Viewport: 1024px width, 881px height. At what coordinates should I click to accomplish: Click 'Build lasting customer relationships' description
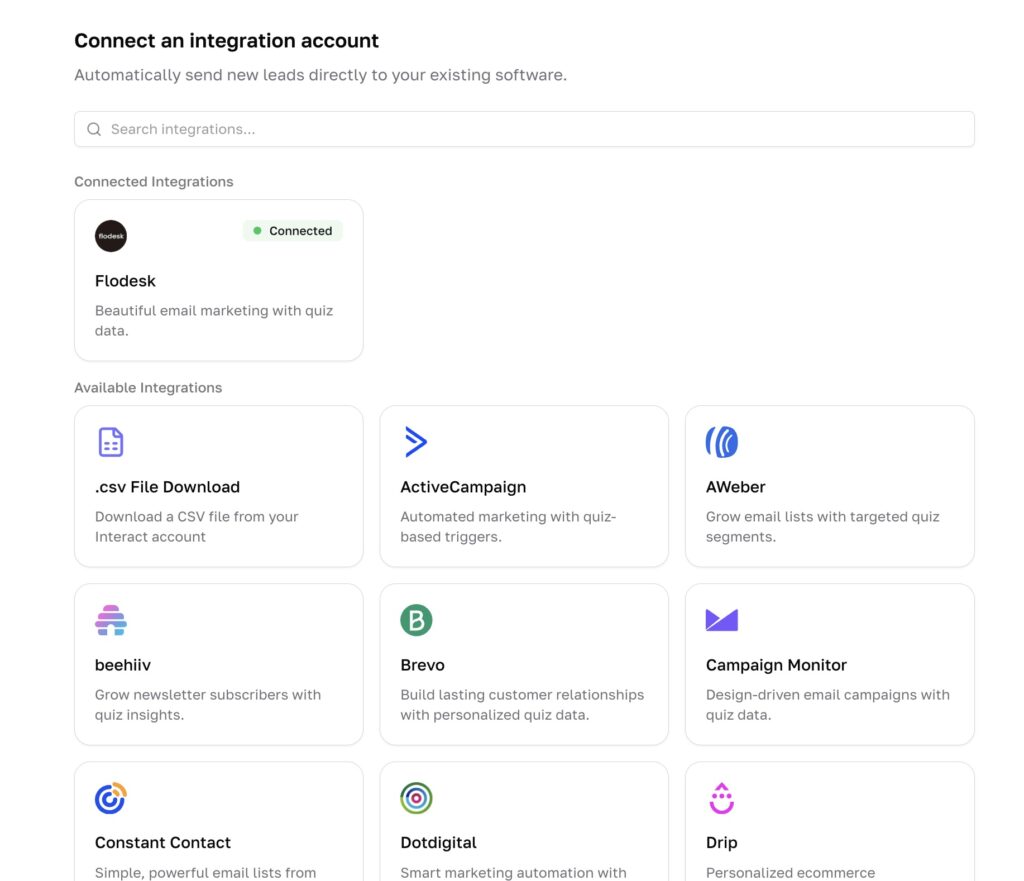(522, 694)
